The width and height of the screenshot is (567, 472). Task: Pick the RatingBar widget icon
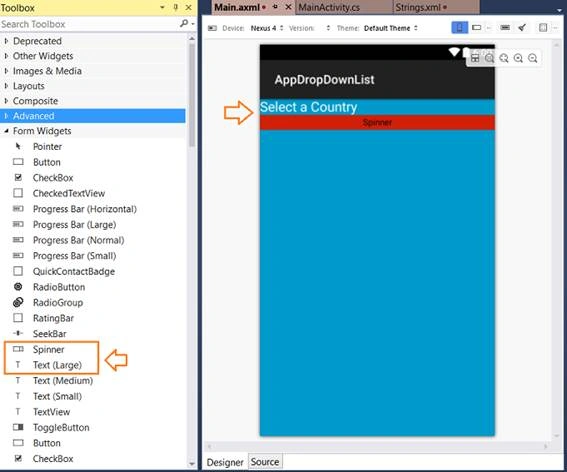(x=18, y=318)
